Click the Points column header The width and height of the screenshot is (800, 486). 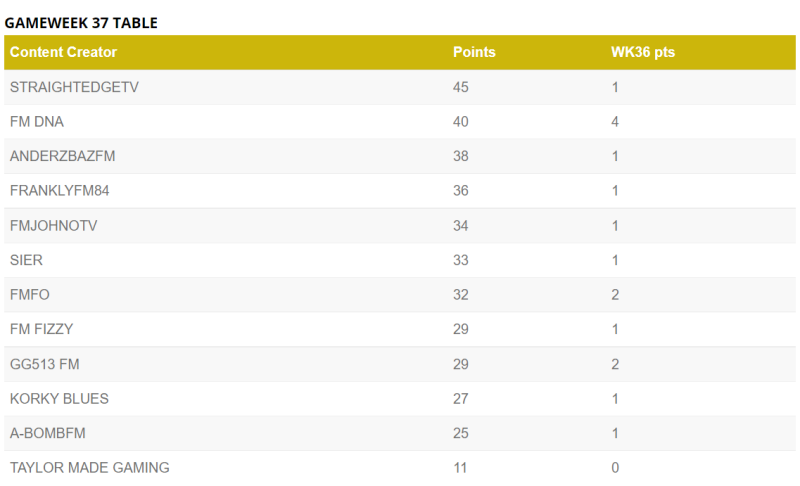[474, 52]
